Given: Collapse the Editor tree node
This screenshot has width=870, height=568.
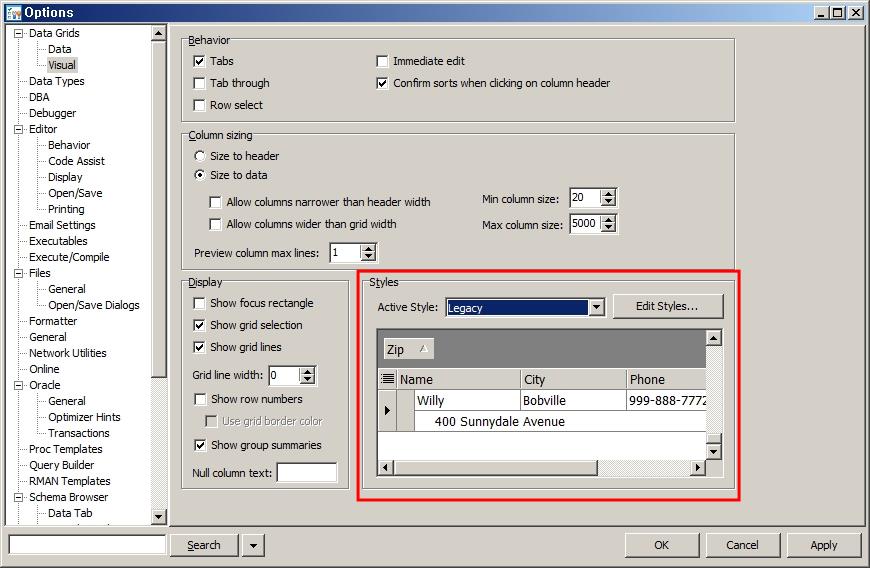Looking at the screenshot, I should coord(19,129).
